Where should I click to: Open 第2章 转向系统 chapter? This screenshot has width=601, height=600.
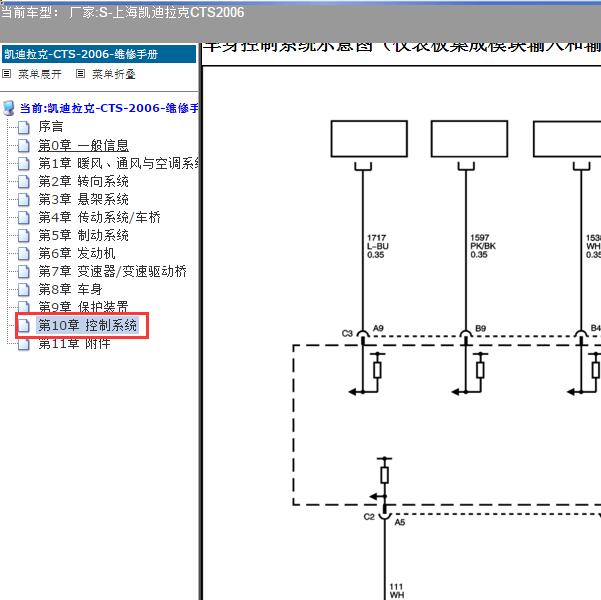83,181
